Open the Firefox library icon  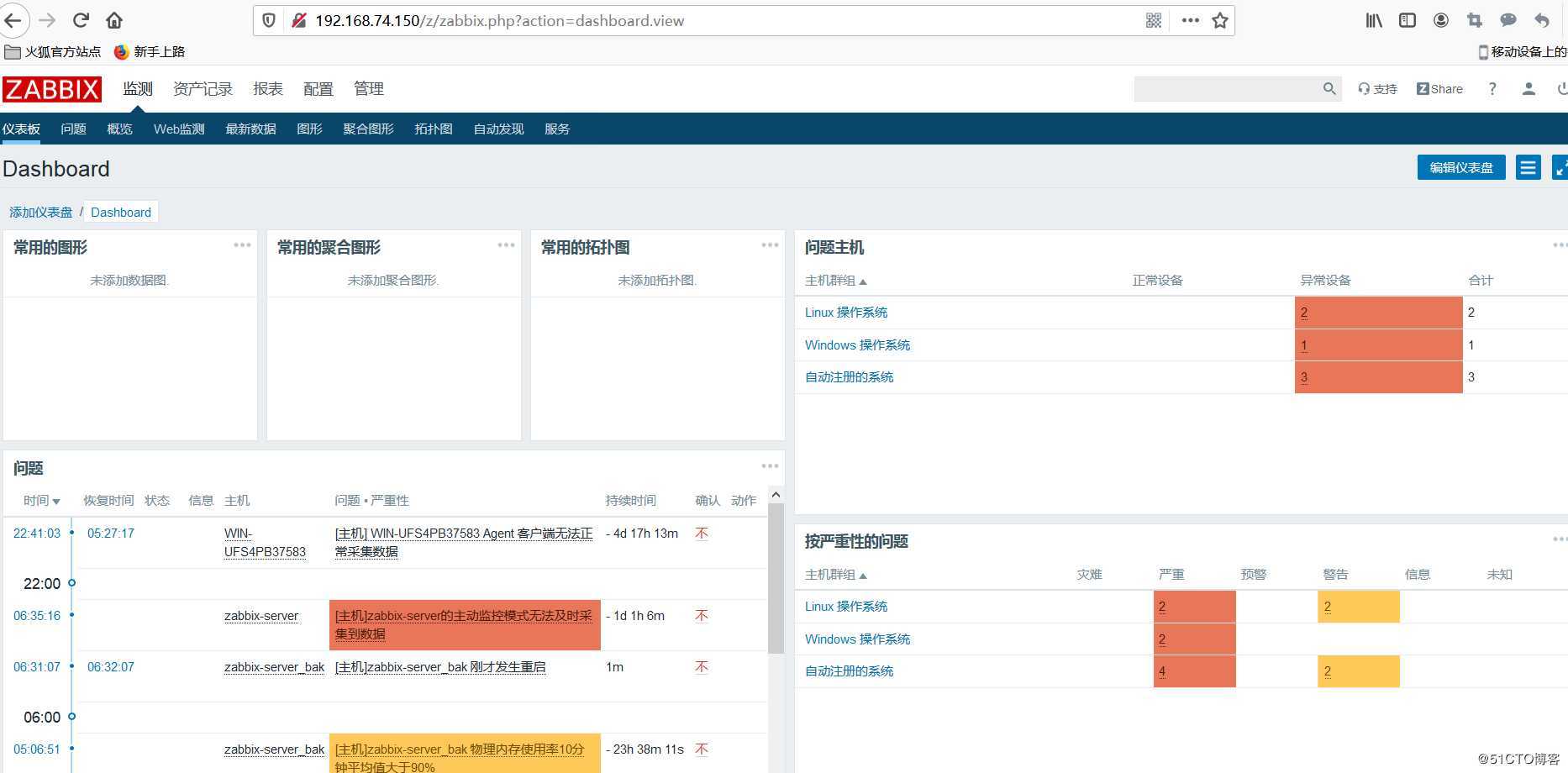point(1374,20)
